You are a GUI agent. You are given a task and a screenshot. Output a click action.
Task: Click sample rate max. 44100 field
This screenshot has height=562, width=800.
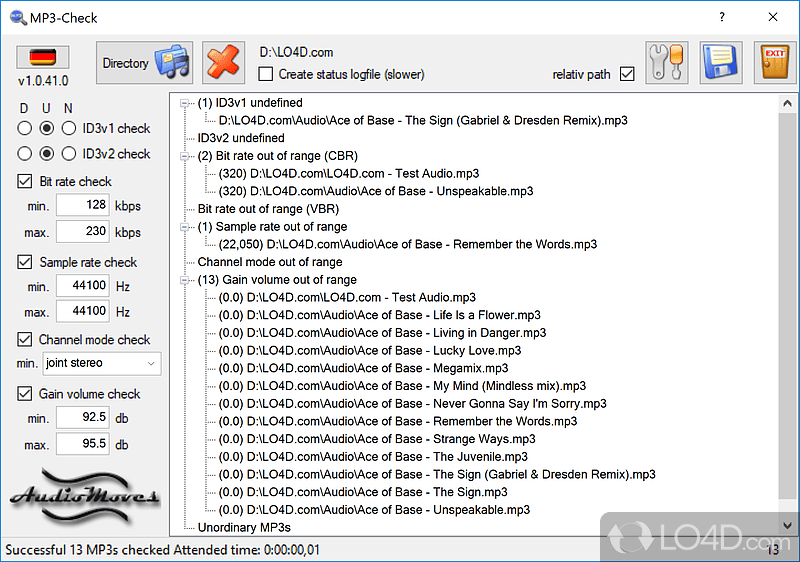click(x=83, y=311)
